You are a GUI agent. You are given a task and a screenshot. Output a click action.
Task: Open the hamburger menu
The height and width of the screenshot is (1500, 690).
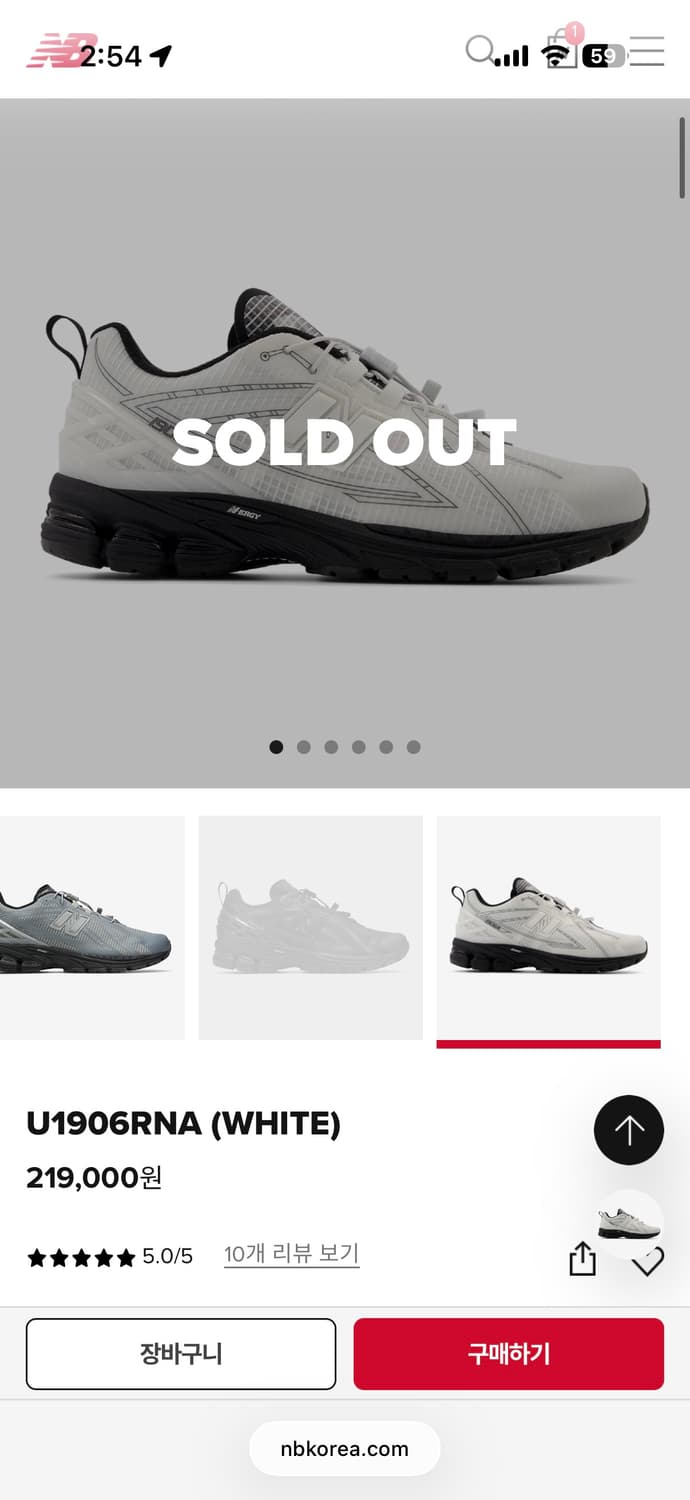647,51
